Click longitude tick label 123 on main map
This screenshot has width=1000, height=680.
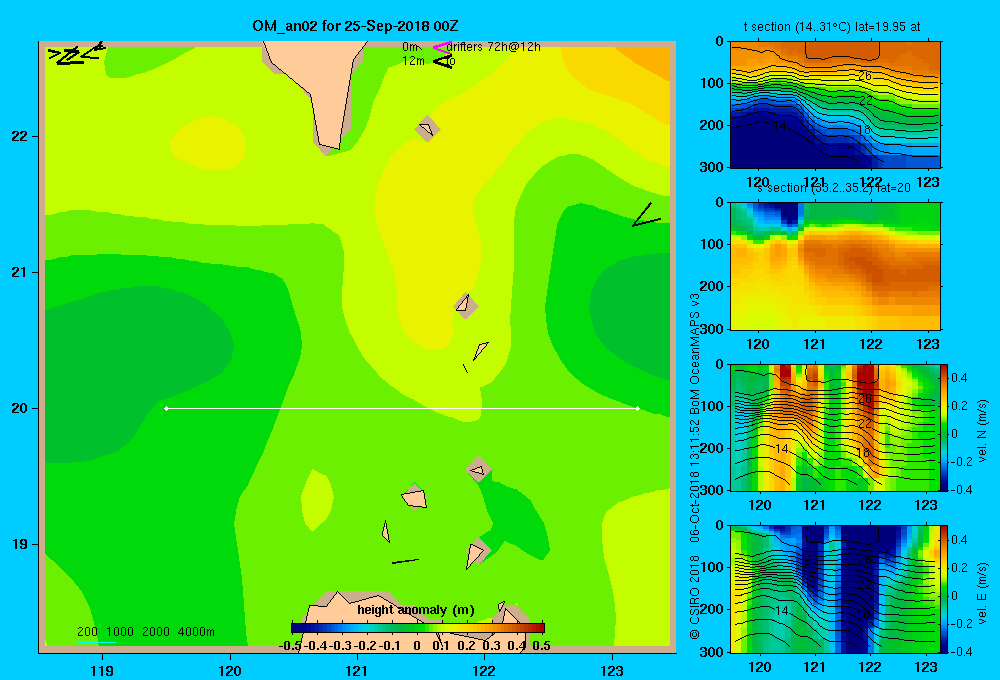[612, 670]
